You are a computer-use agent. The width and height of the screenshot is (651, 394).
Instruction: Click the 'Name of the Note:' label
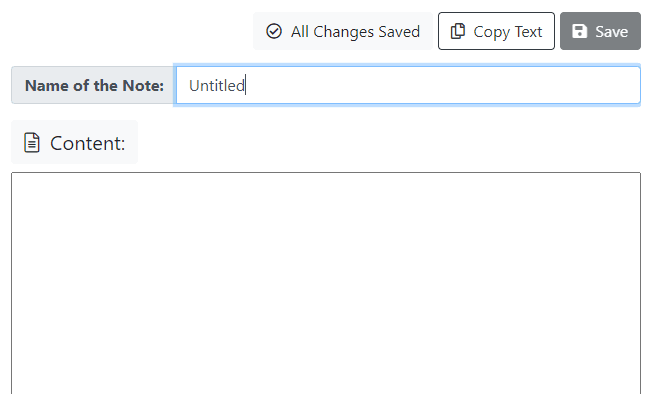pos(94,86)
